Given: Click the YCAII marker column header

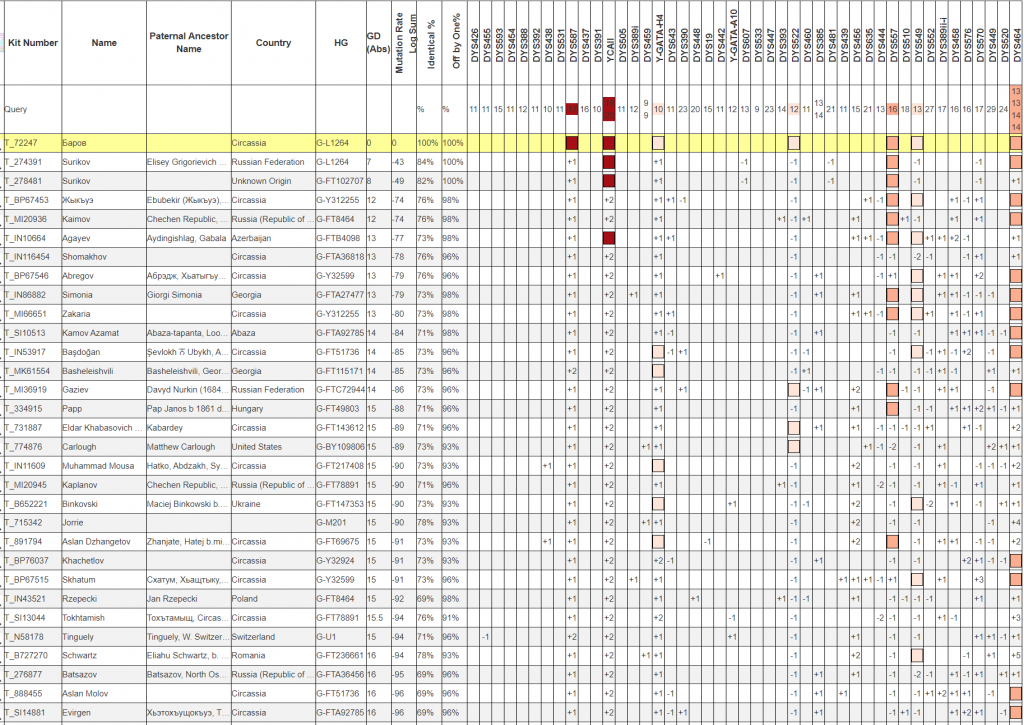Looking at the screenshot, I should (609, 43).
